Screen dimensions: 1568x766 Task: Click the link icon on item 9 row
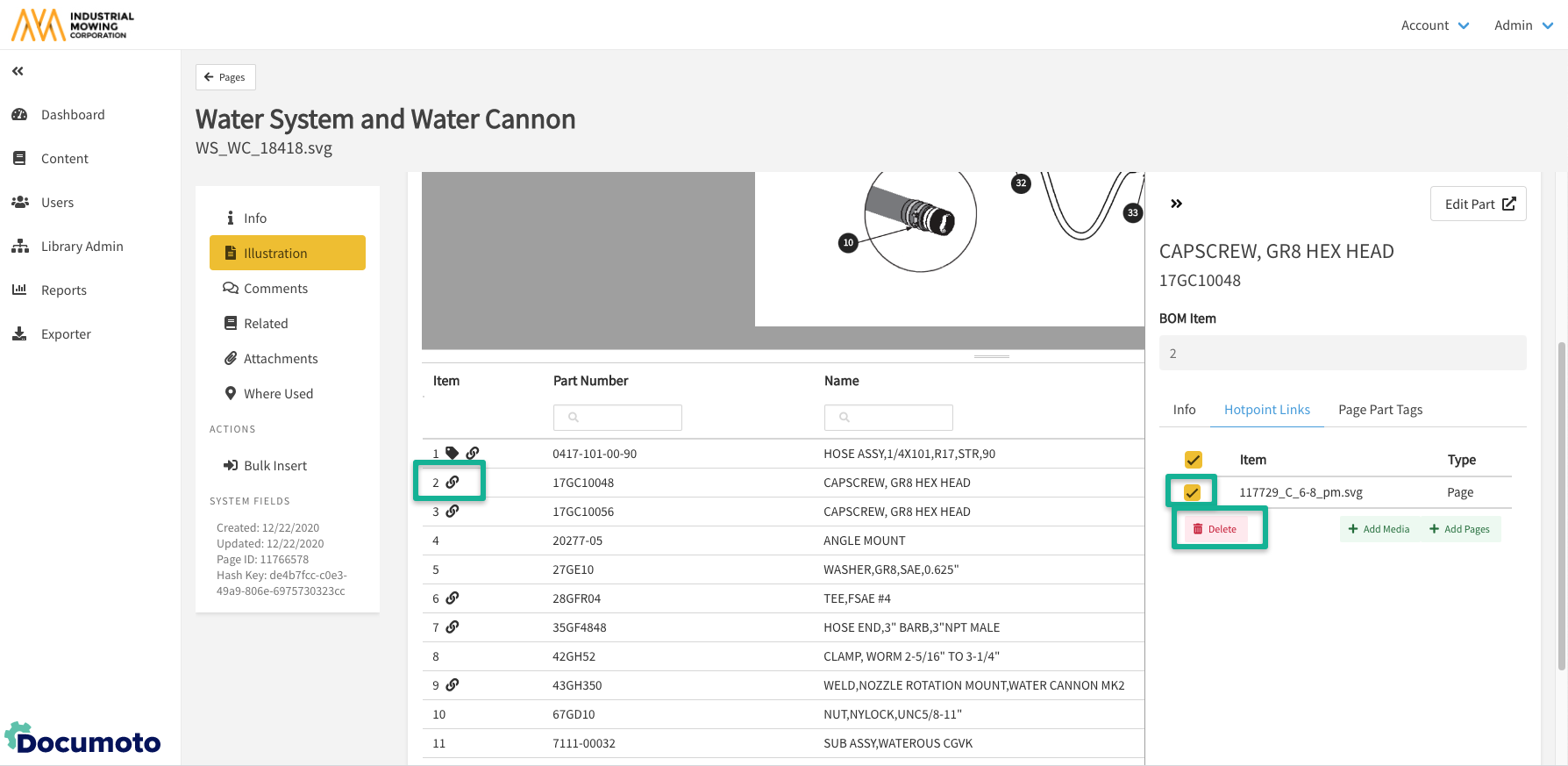click(x=453, y=685)
